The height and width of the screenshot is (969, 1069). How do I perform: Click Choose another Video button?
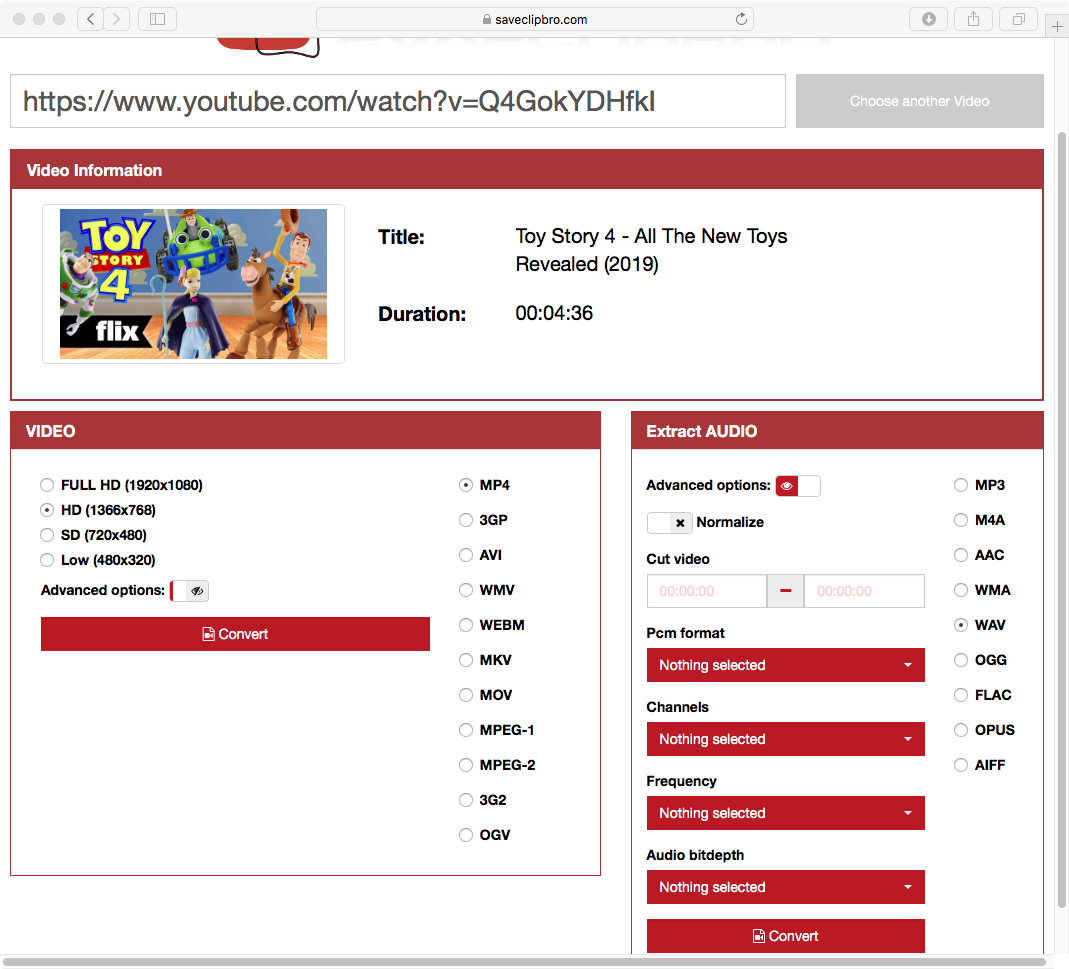(x=920, y=101)
